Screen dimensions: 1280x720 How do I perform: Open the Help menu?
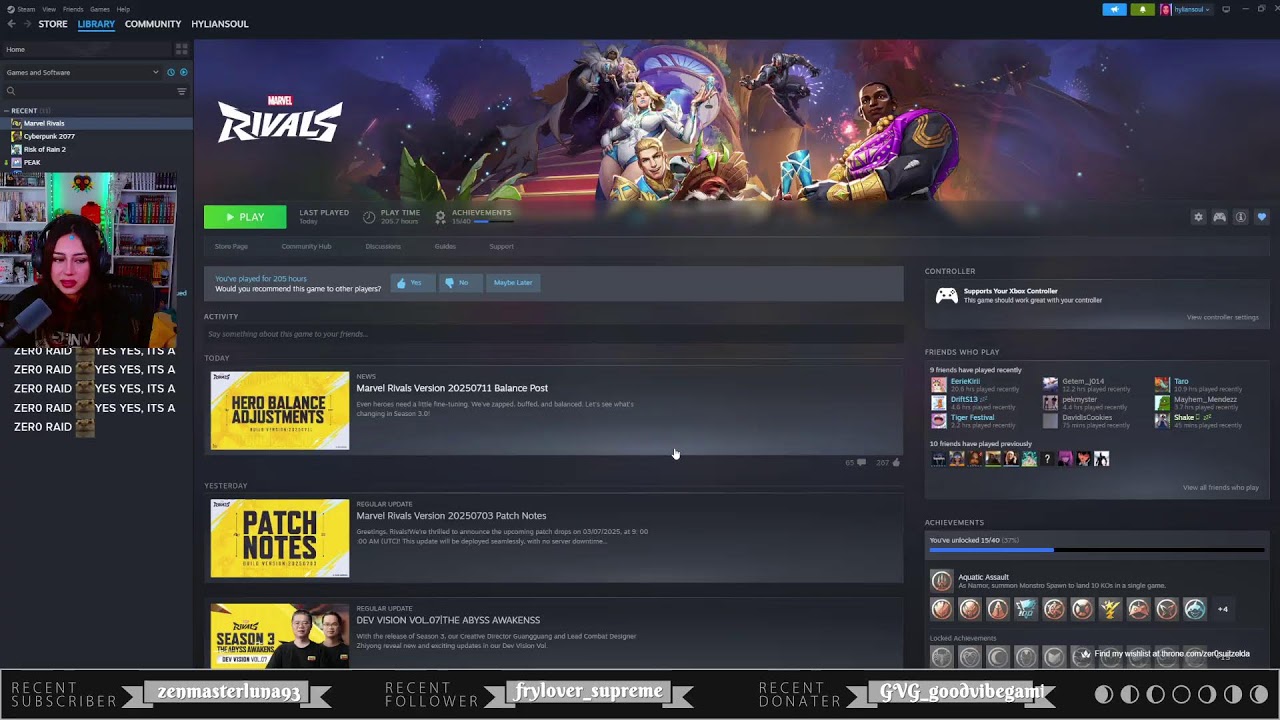(x=123, y=9)
